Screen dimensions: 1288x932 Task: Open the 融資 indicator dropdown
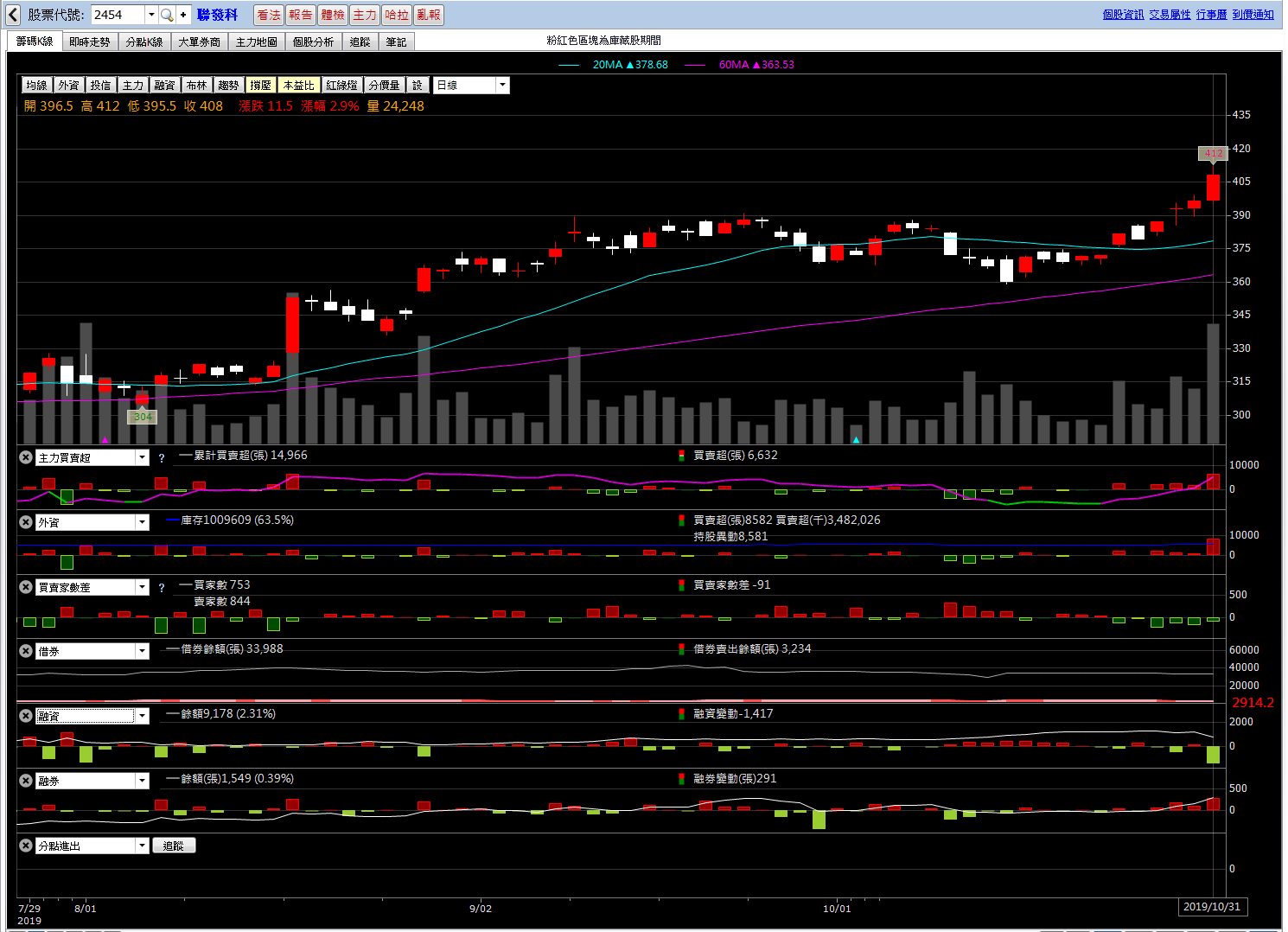(x=142, y=716)
